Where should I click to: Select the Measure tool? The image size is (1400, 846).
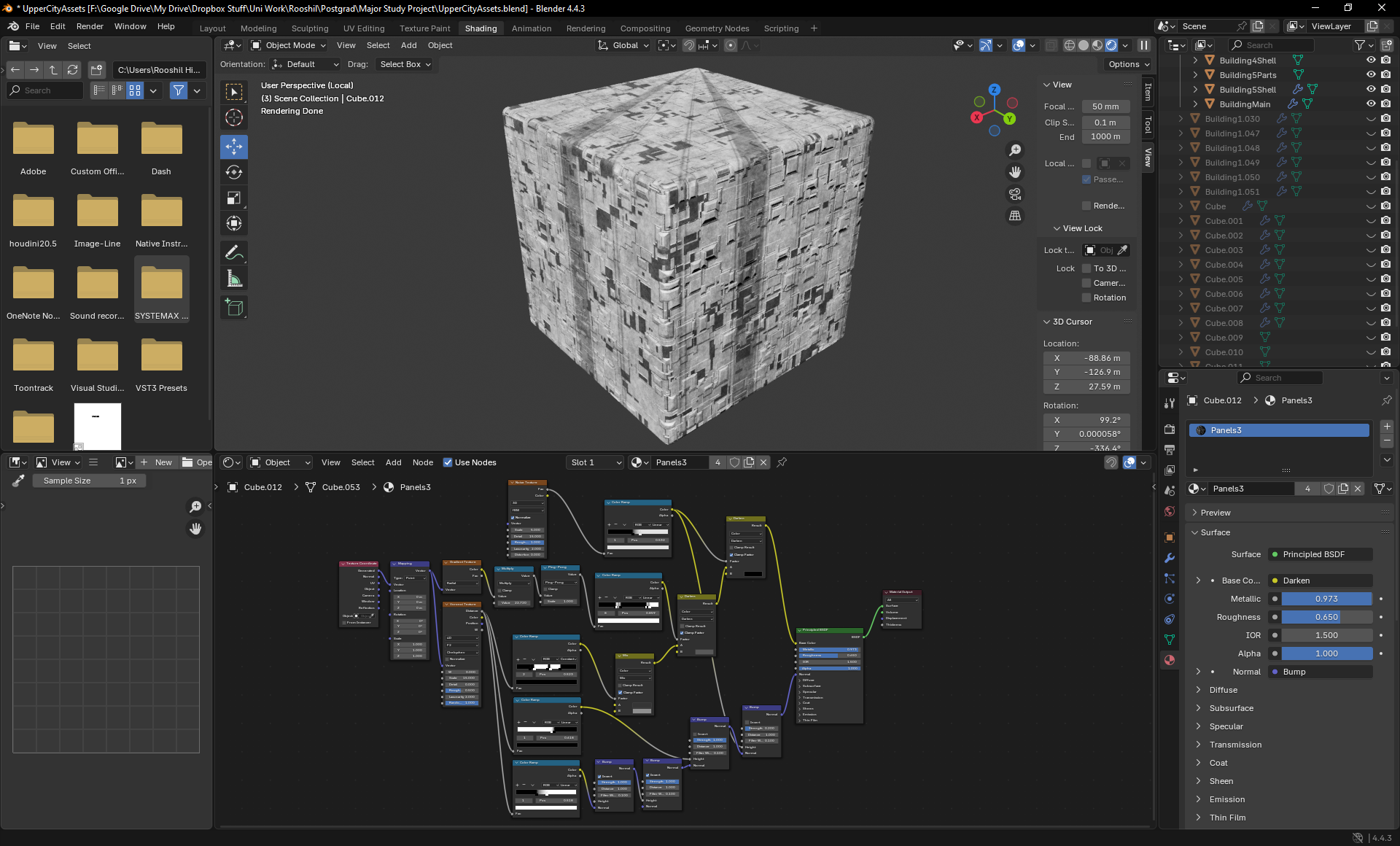click(x=234, y=279)
